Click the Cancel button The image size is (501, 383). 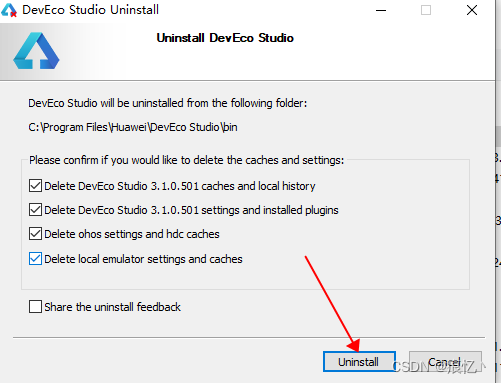[445, 362]
